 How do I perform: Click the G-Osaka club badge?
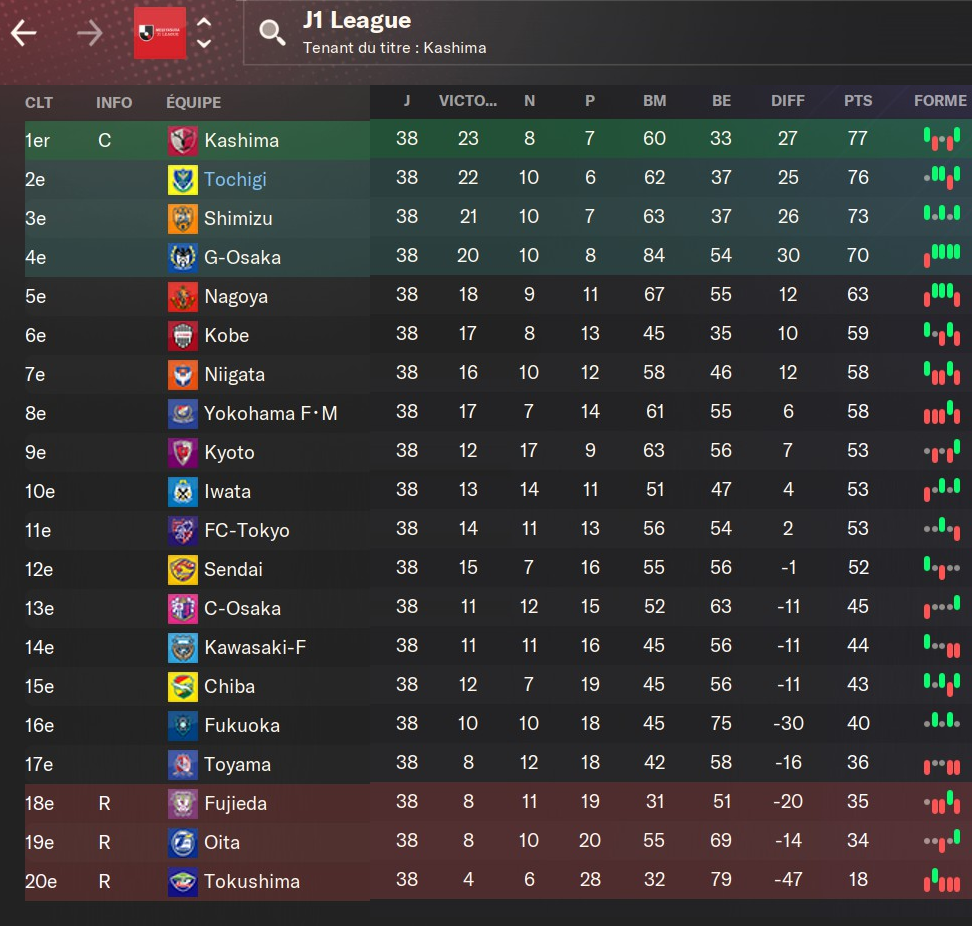[183, 258]
